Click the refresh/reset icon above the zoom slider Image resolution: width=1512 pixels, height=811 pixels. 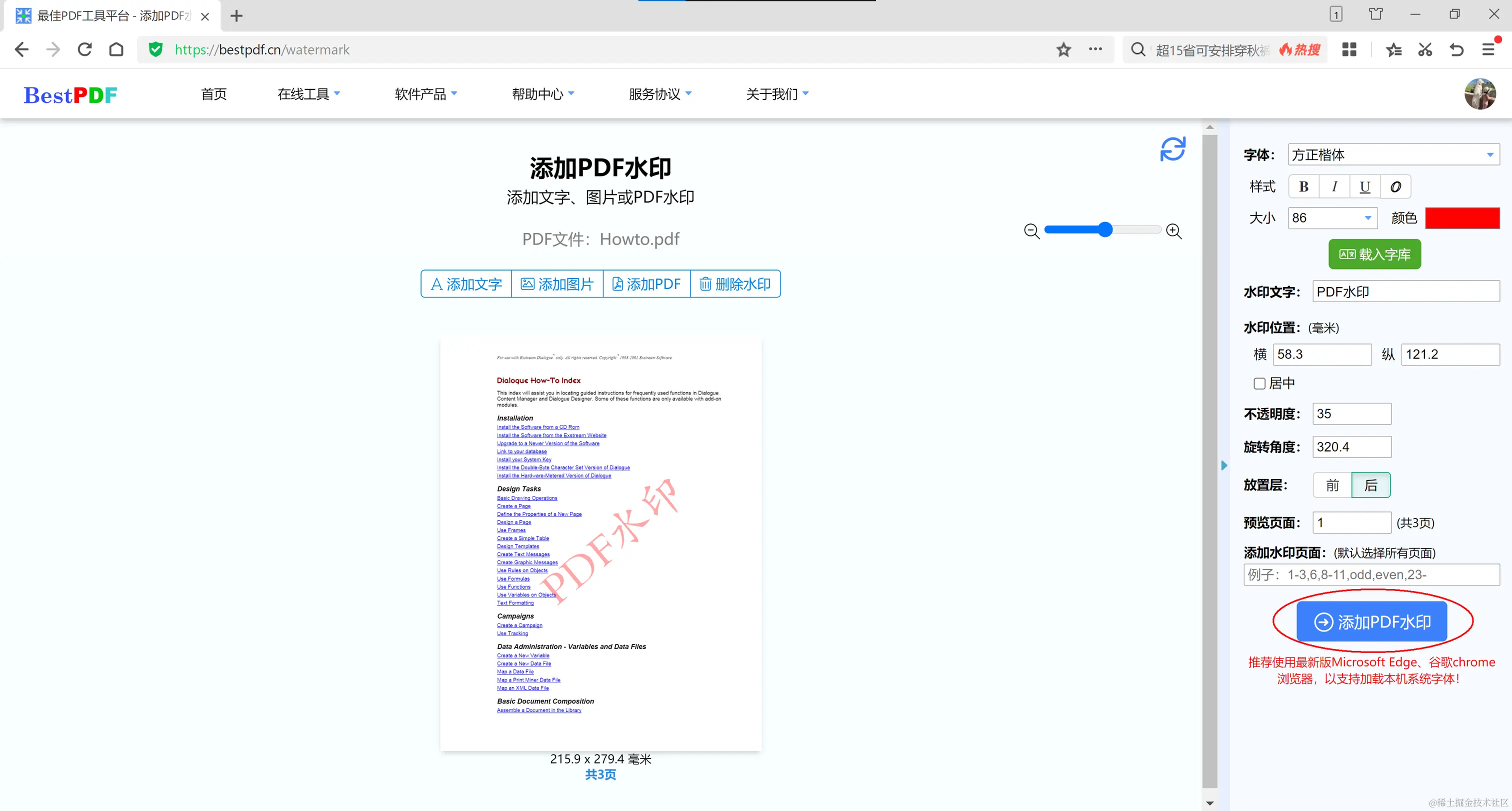[1172, 149]
